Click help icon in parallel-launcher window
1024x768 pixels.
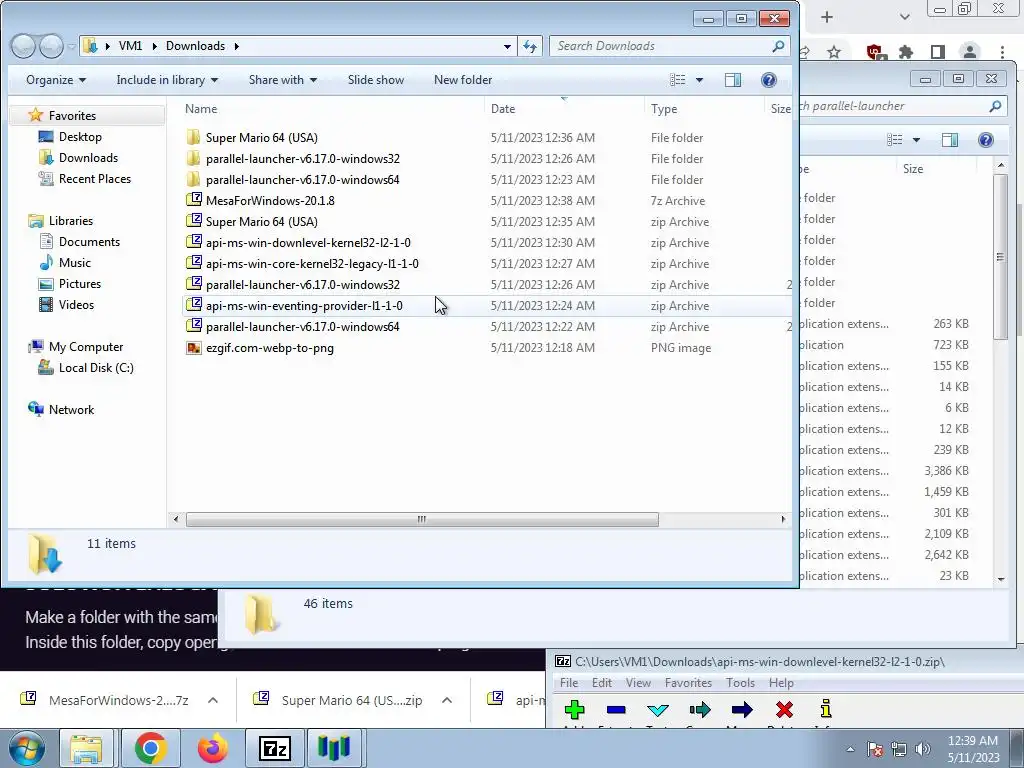(985, 140)
